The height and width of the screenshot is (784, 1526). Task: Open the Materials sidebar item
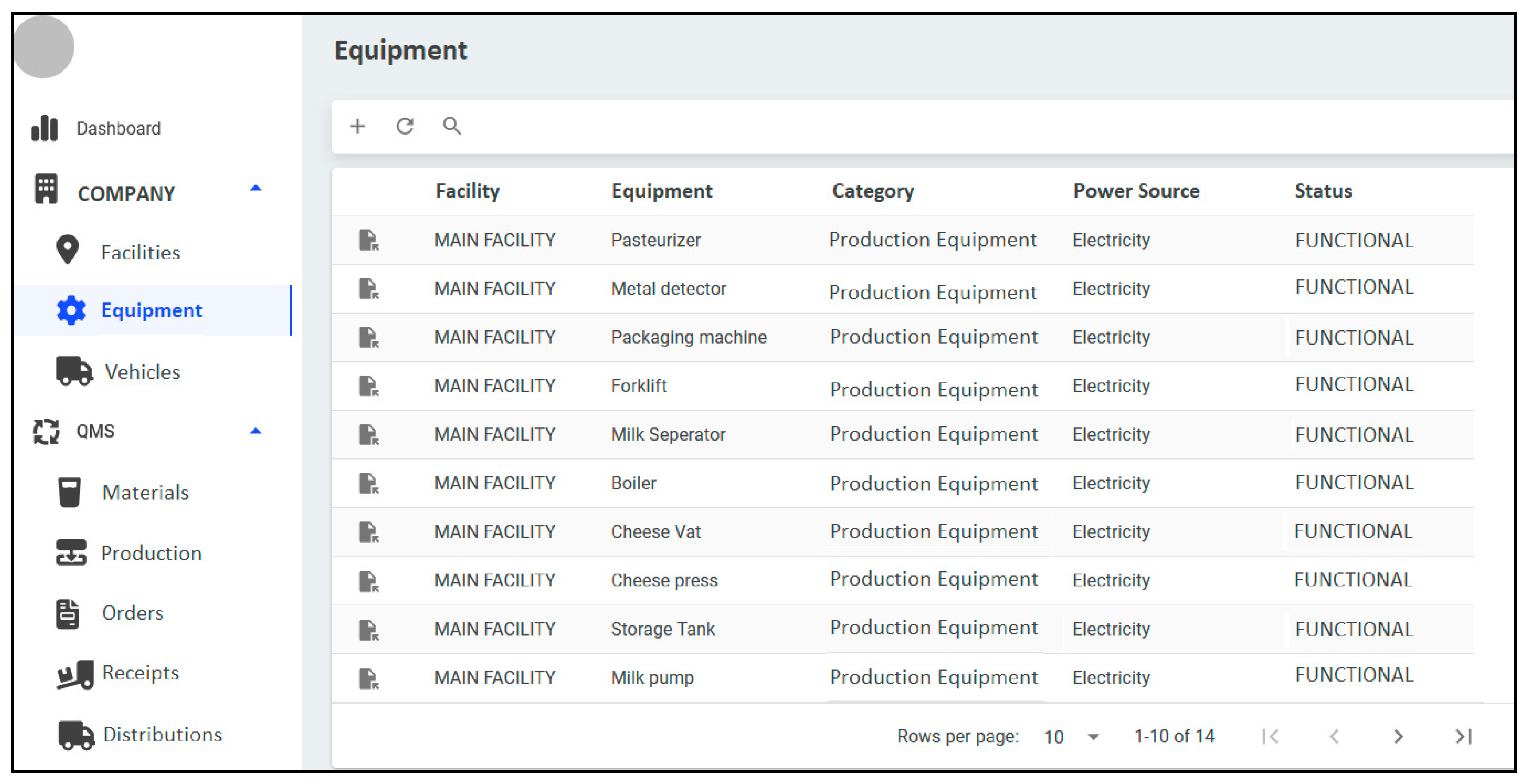tap(145, 493)
